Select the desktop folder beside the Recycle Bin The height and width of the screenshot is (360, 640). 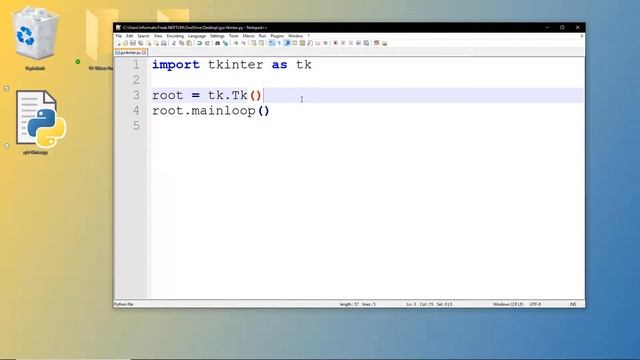(x=101, y=40)
